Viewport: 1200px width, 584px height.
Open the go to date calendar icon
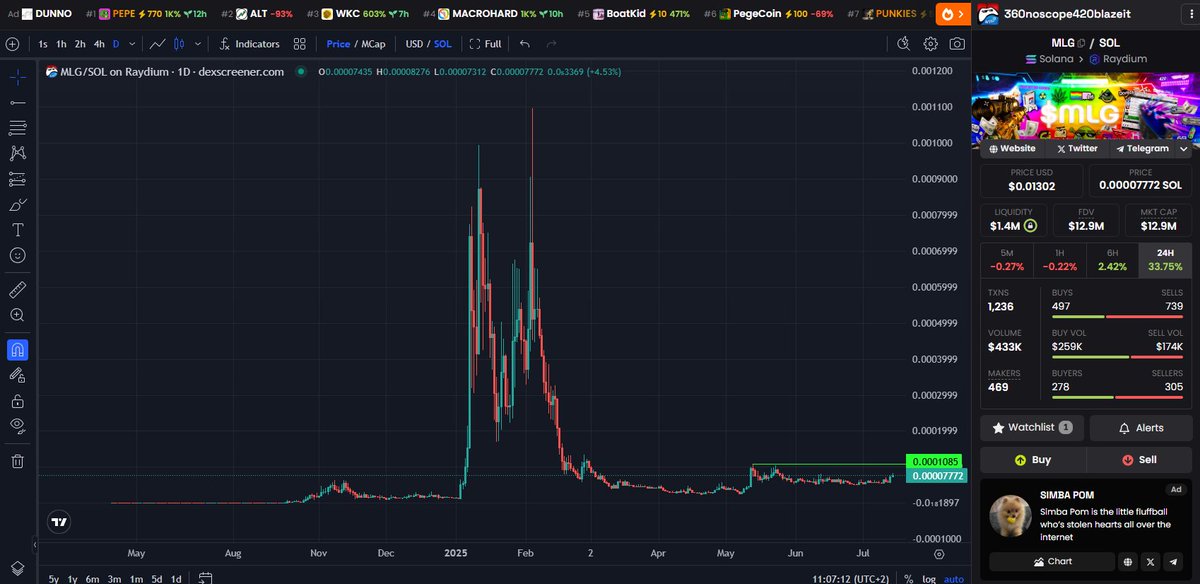(x=205, y=578)
